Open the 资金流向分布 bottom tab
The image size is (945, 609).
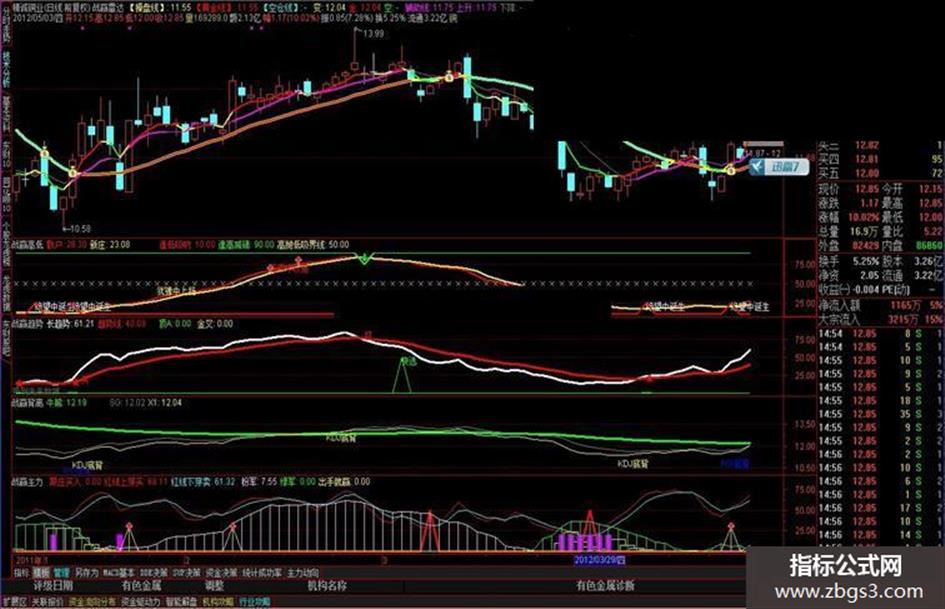tap(92, 602)
